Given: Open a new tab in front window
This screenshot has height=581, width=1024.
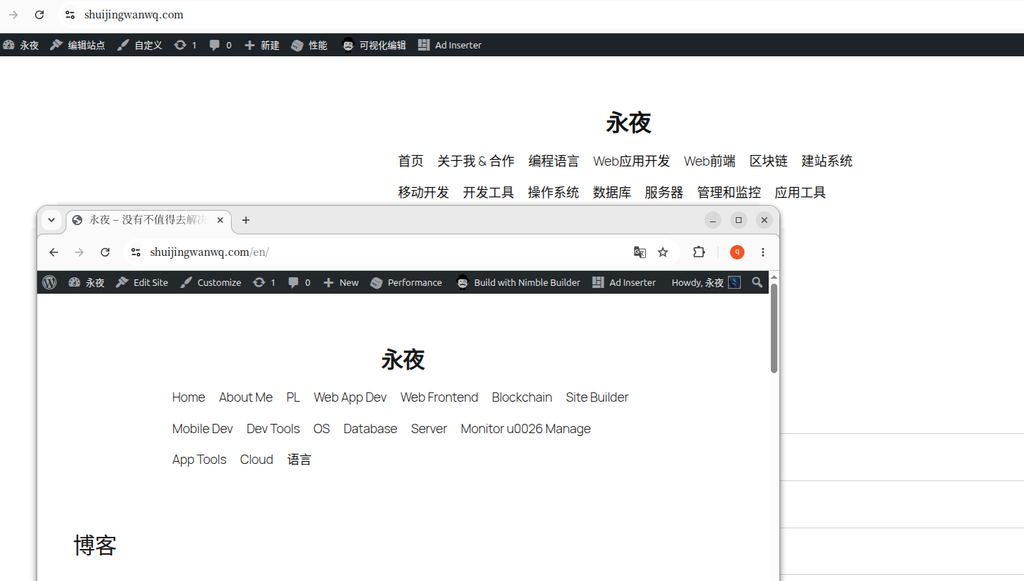Looking at the screenshot, I should tap(246, 220).
